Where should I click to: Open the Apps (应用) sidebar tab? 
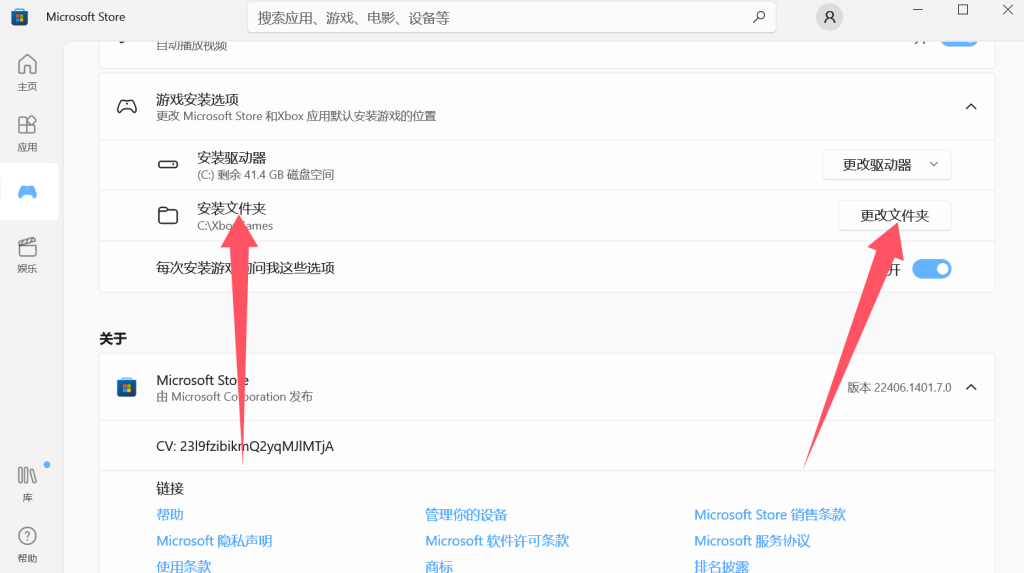[x=27, y=133]
